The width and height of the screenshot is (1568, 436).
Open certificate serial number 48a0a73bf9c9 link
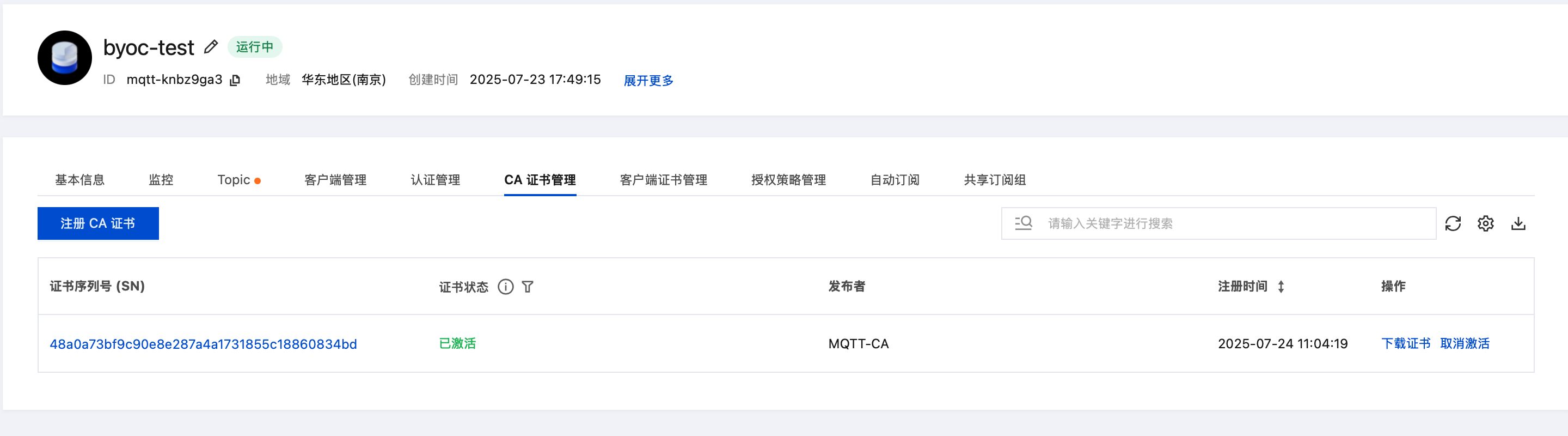pyautogui.click(x=203, y=344)
